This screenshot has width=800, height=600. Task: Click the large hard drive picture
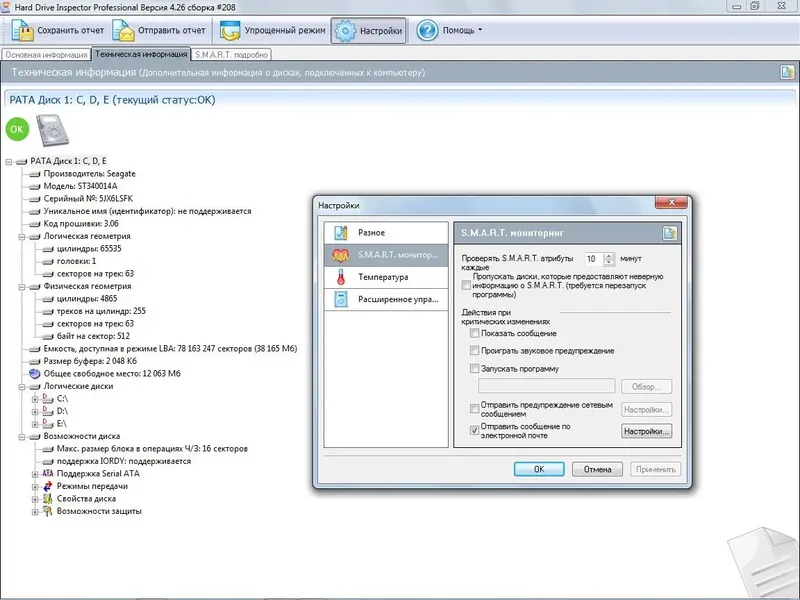click(x=52, y=131)
